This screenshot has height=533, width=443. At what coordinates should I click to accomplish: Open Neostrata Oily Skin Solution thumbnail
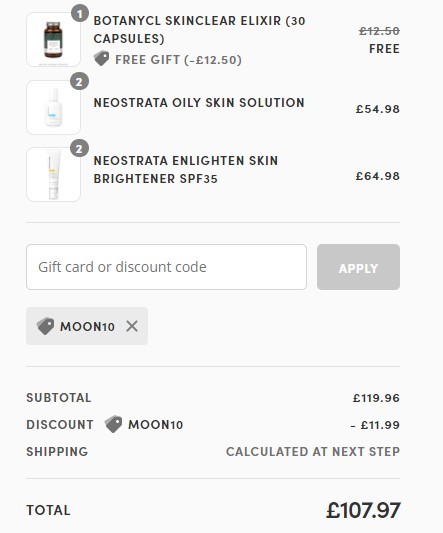53,107
